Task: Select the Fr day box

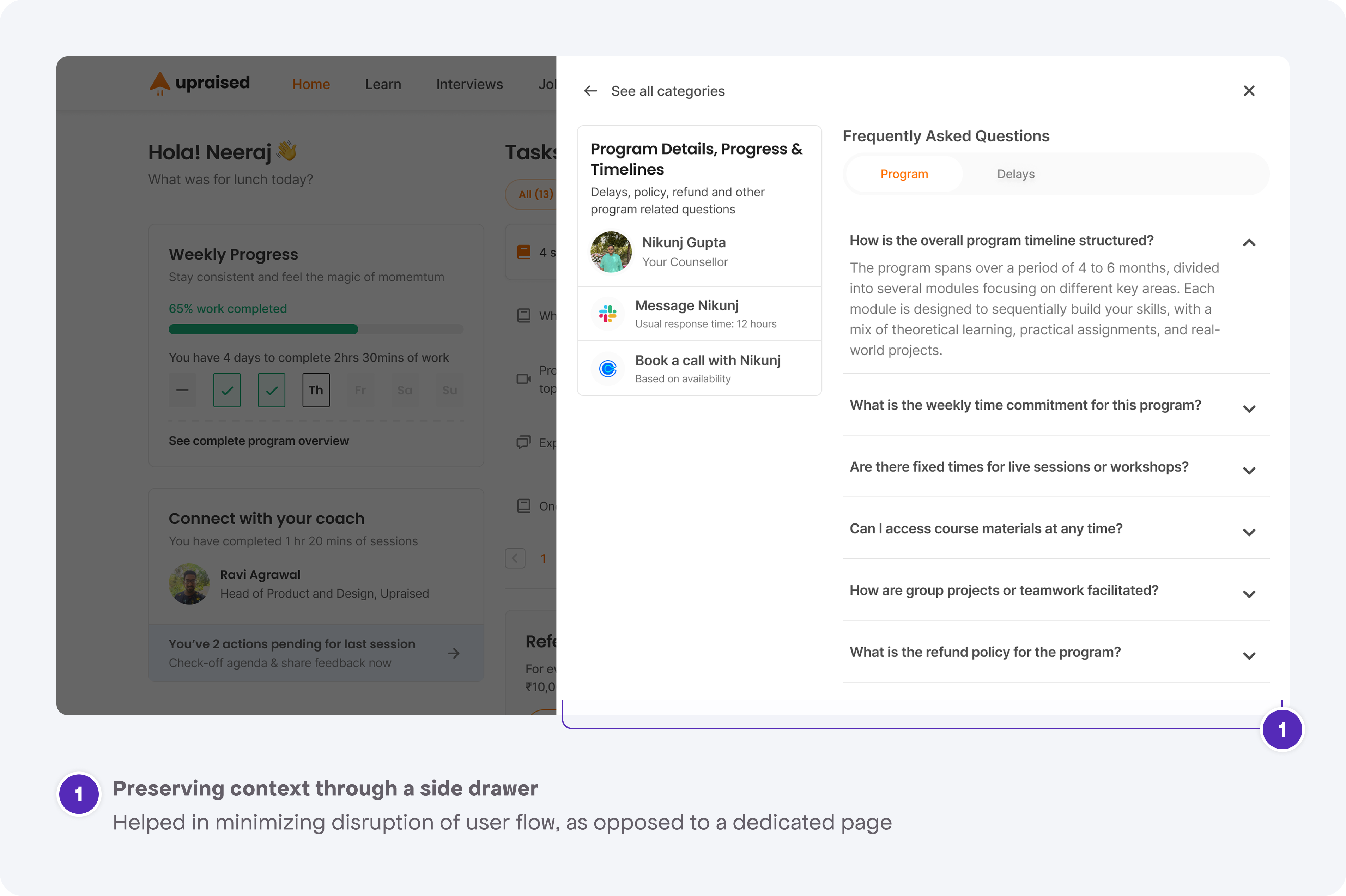Action: [x=360, y=390]
